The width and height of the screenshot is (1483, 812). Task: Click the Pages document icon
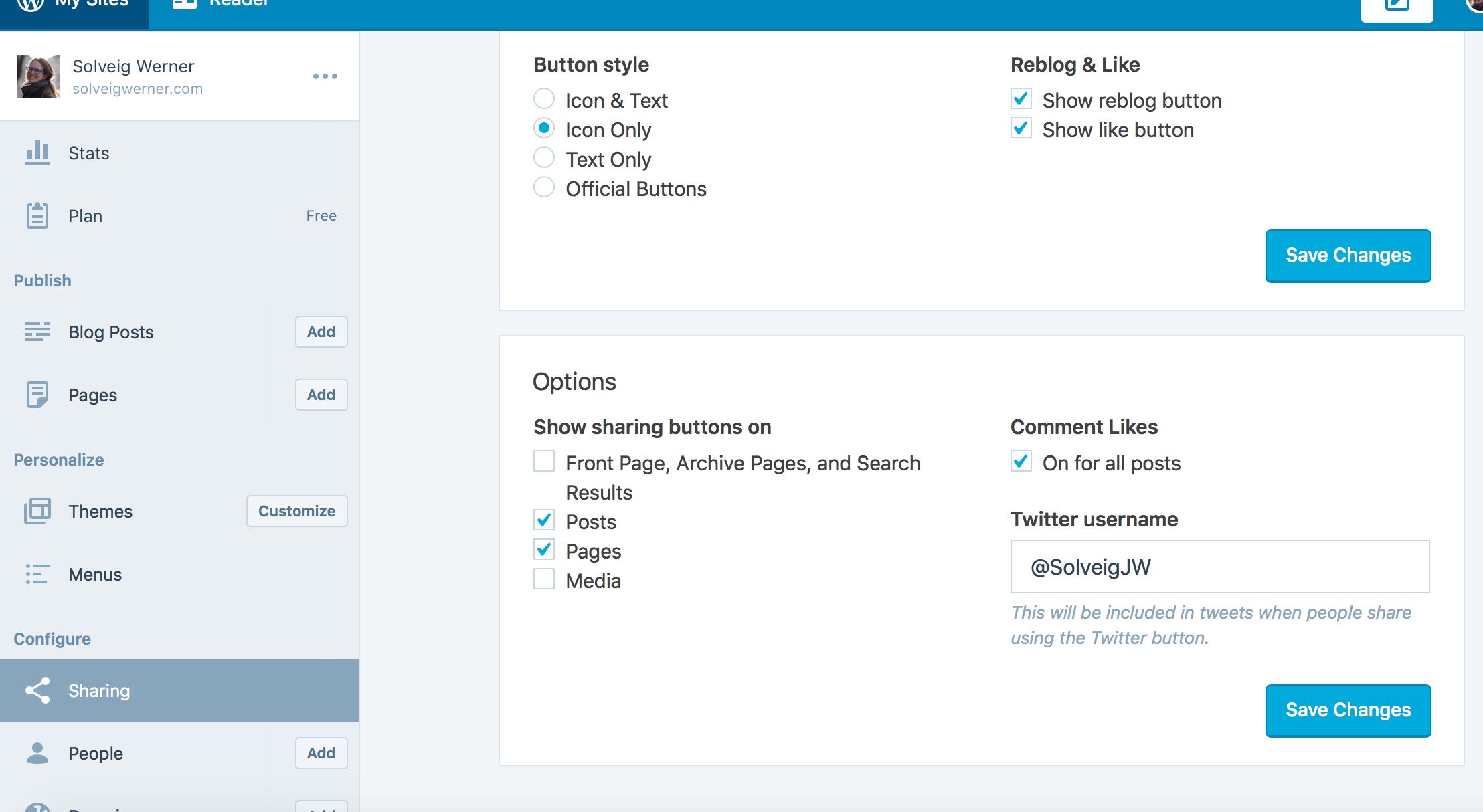37,395
